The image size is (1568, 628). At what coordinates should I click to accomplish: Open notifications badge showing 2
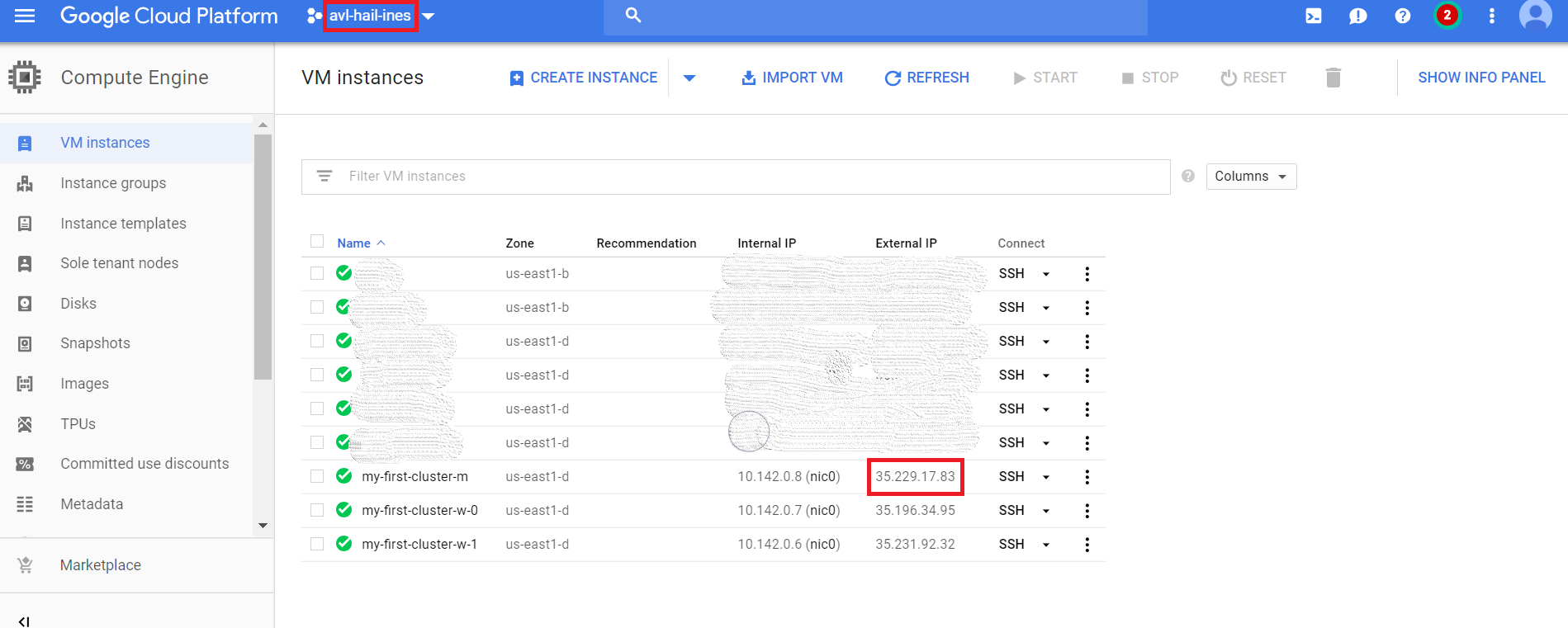[1447, 16]
